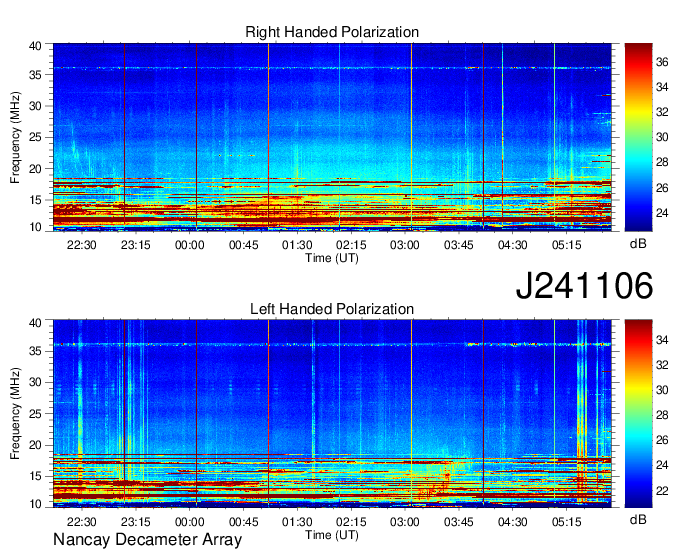Image resolution: width=680 pixels, height=552 pixels.
Task: Click "Time (UT)" label under Left Handed plot
Action: (x=332, y=535)
